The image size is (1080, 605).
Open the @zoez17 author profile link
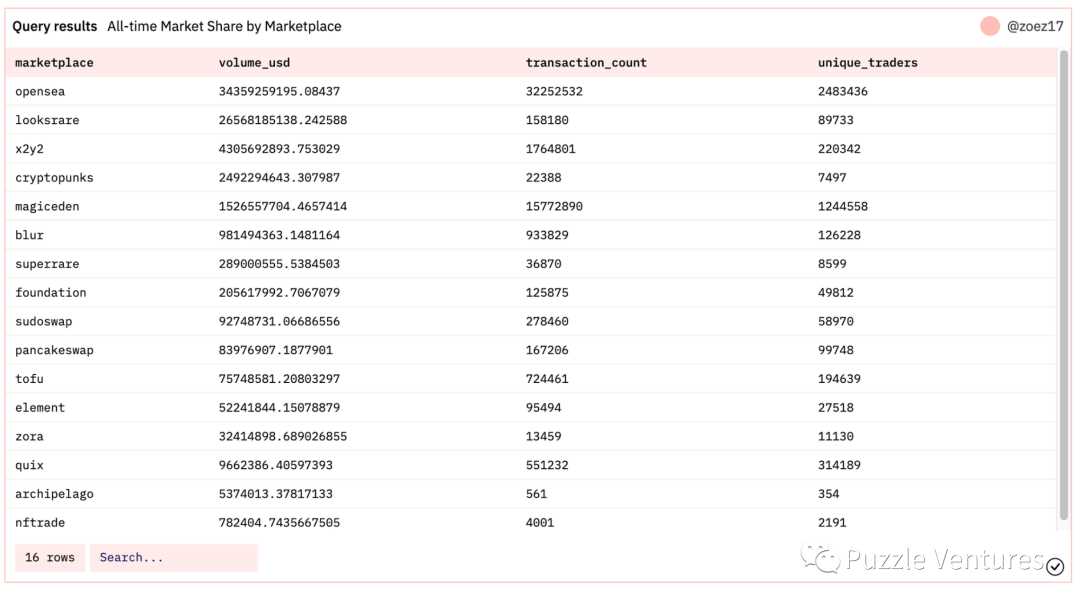coord(1035,27)
